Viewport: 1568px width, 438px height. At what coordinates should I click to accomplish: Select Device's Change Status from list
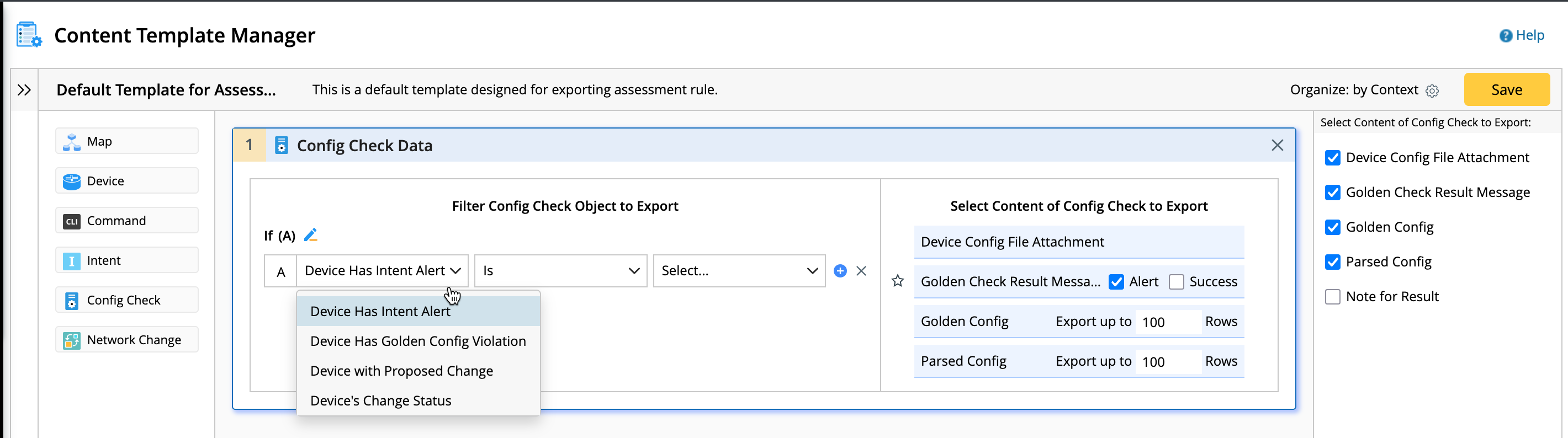381,401
